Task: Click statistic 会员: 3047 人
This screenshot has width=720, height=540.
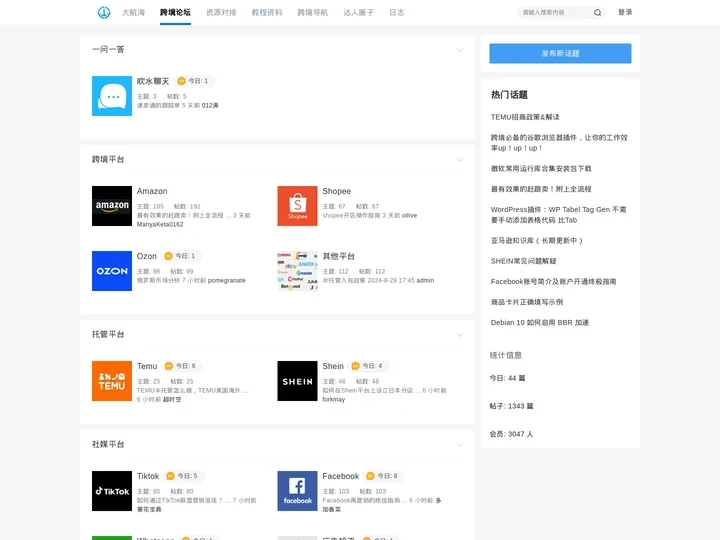Action: point(511,434)
